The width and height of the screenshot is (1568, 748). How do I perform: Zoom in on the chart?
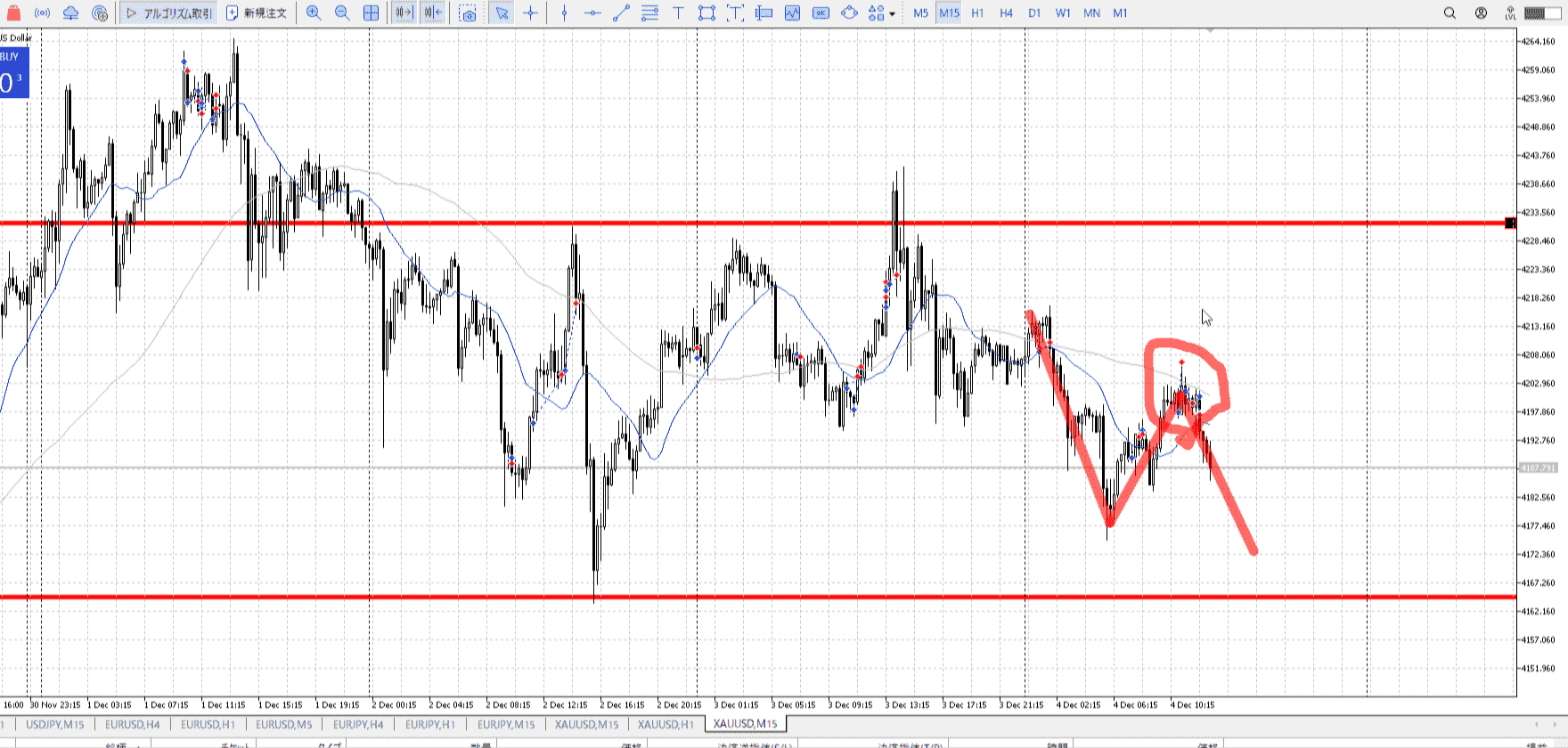[x=314, y=13]
